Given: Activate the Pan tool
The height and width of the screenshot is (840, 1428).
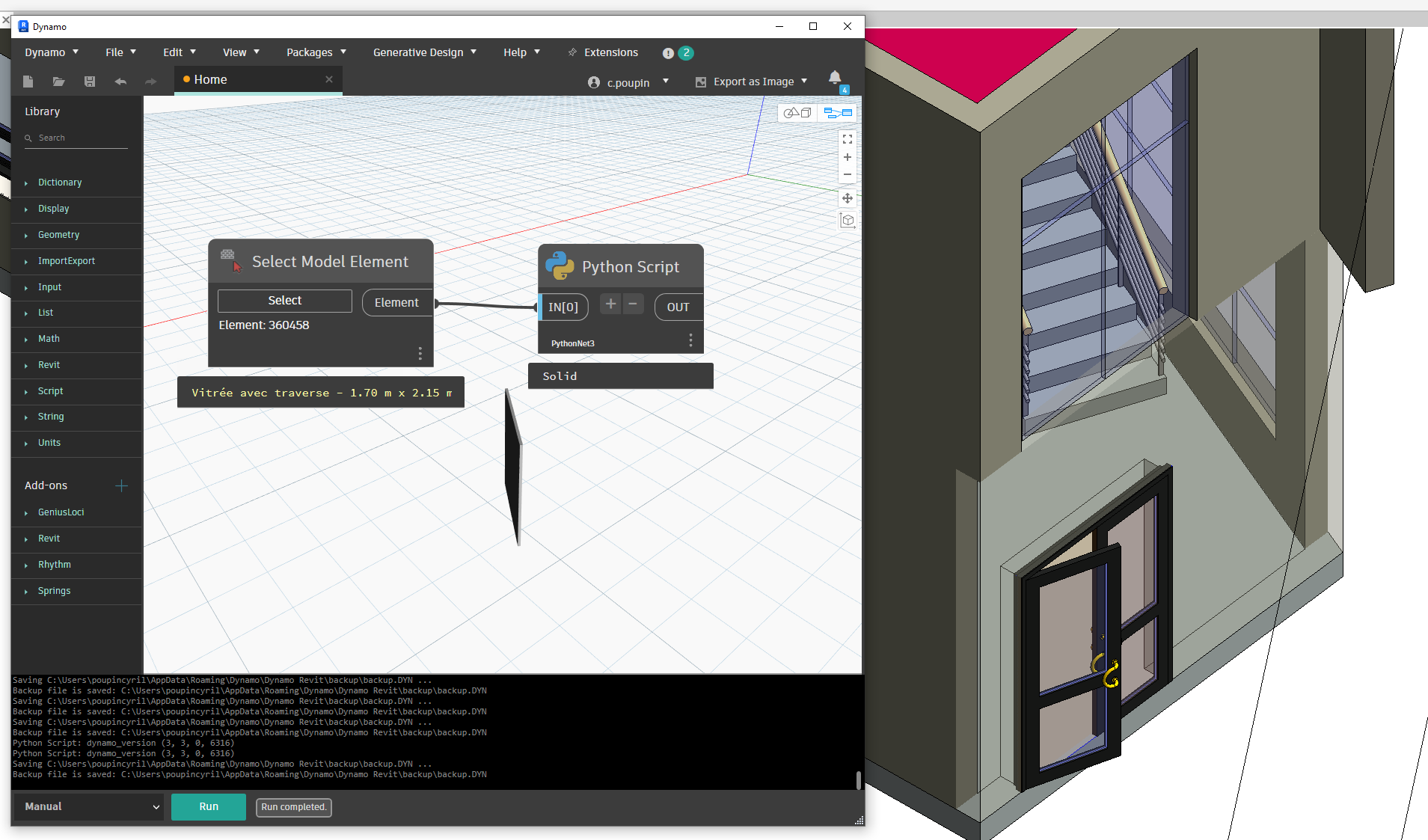Looking at the screenshot, I should tap(848, 198).
